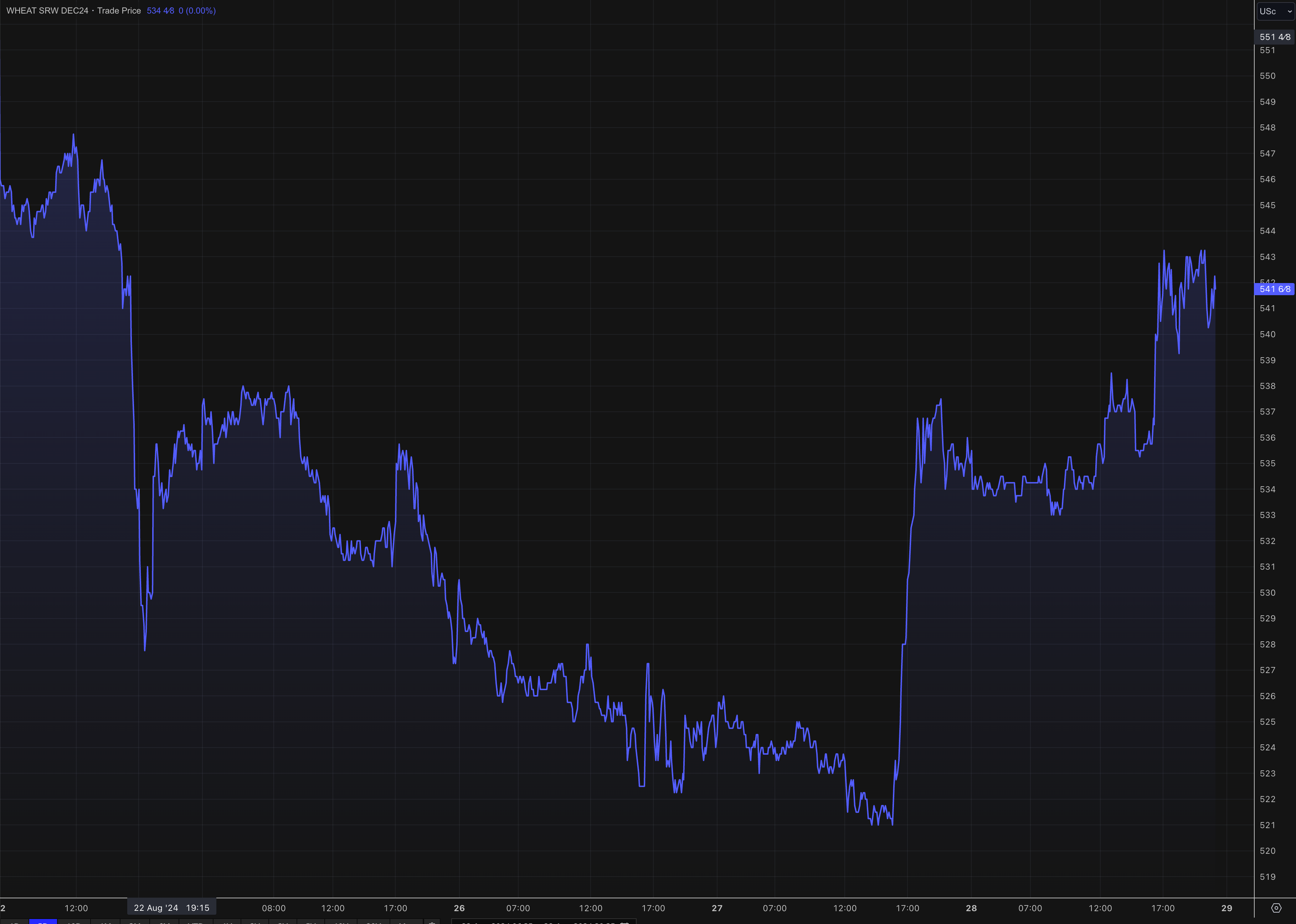This screenshot has width=1296, height=924.
Task: Click the WHEAT SRW DEC24 symbol title
Action: pos(47,11)
